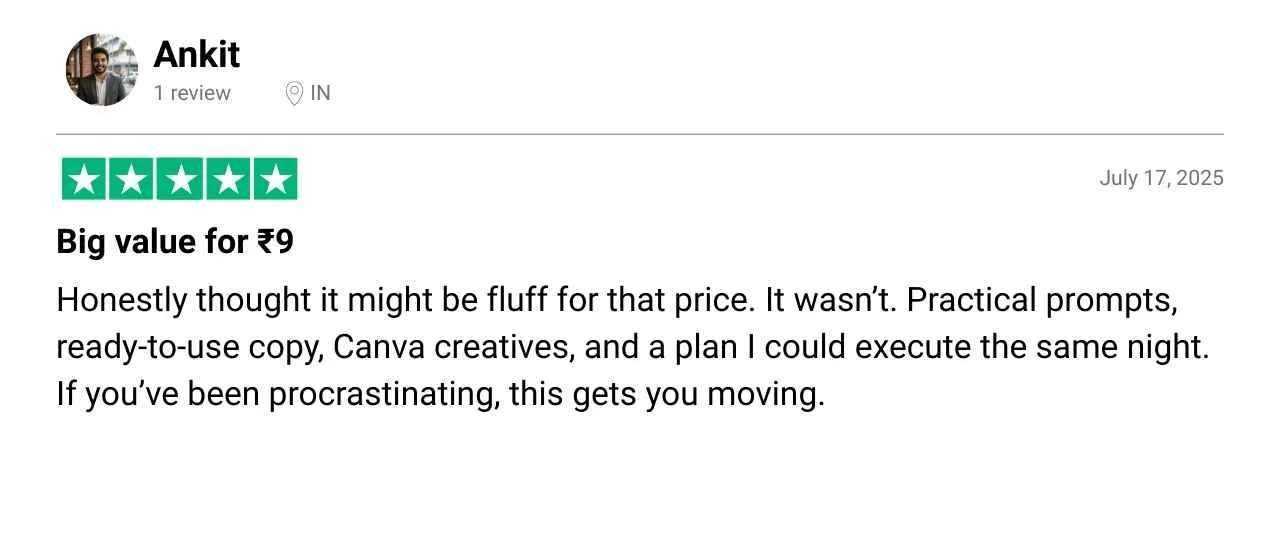Click the second green rating star
The image size is (1280, 560).
point(132,179)
